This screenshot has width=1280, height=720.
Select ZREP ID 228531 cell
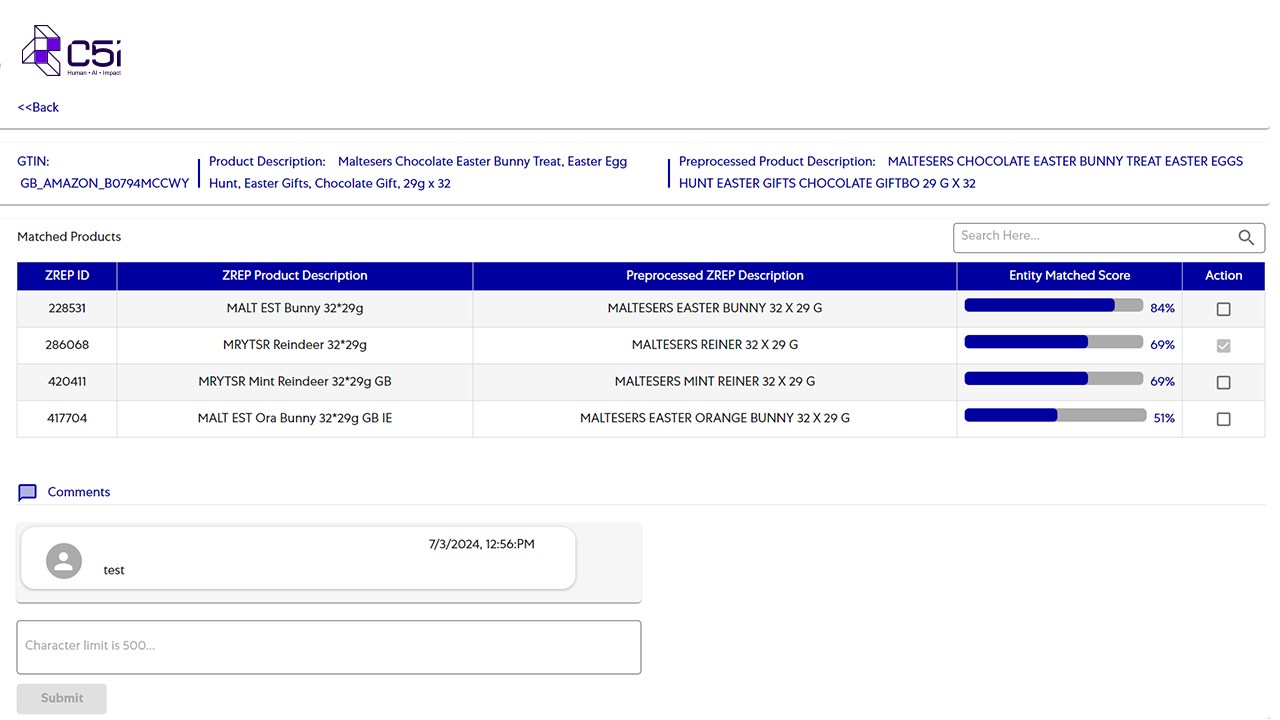(67, 309)
